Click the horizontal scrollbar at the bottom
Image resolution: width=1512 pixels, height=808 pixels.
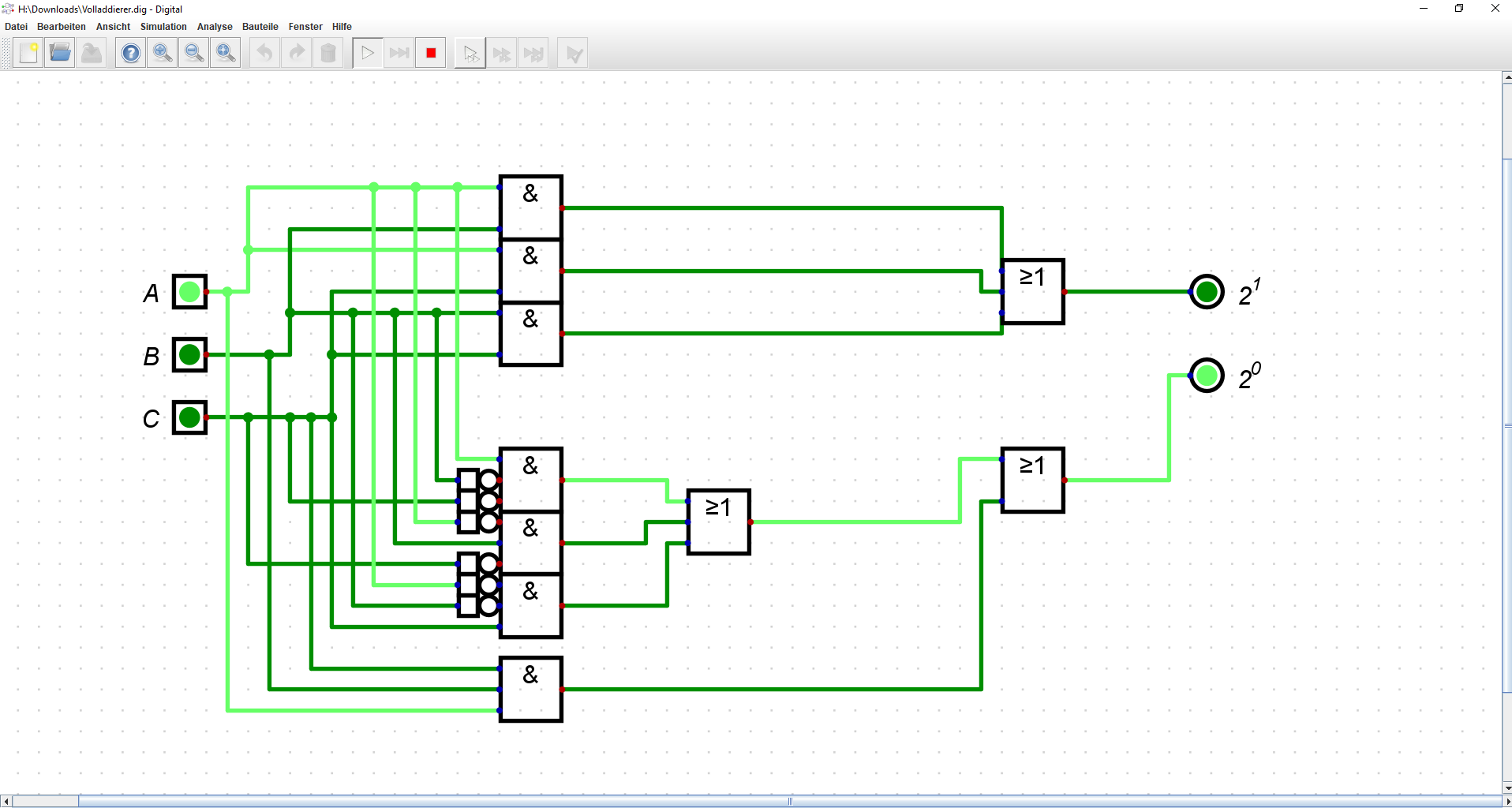coord(790,802)
